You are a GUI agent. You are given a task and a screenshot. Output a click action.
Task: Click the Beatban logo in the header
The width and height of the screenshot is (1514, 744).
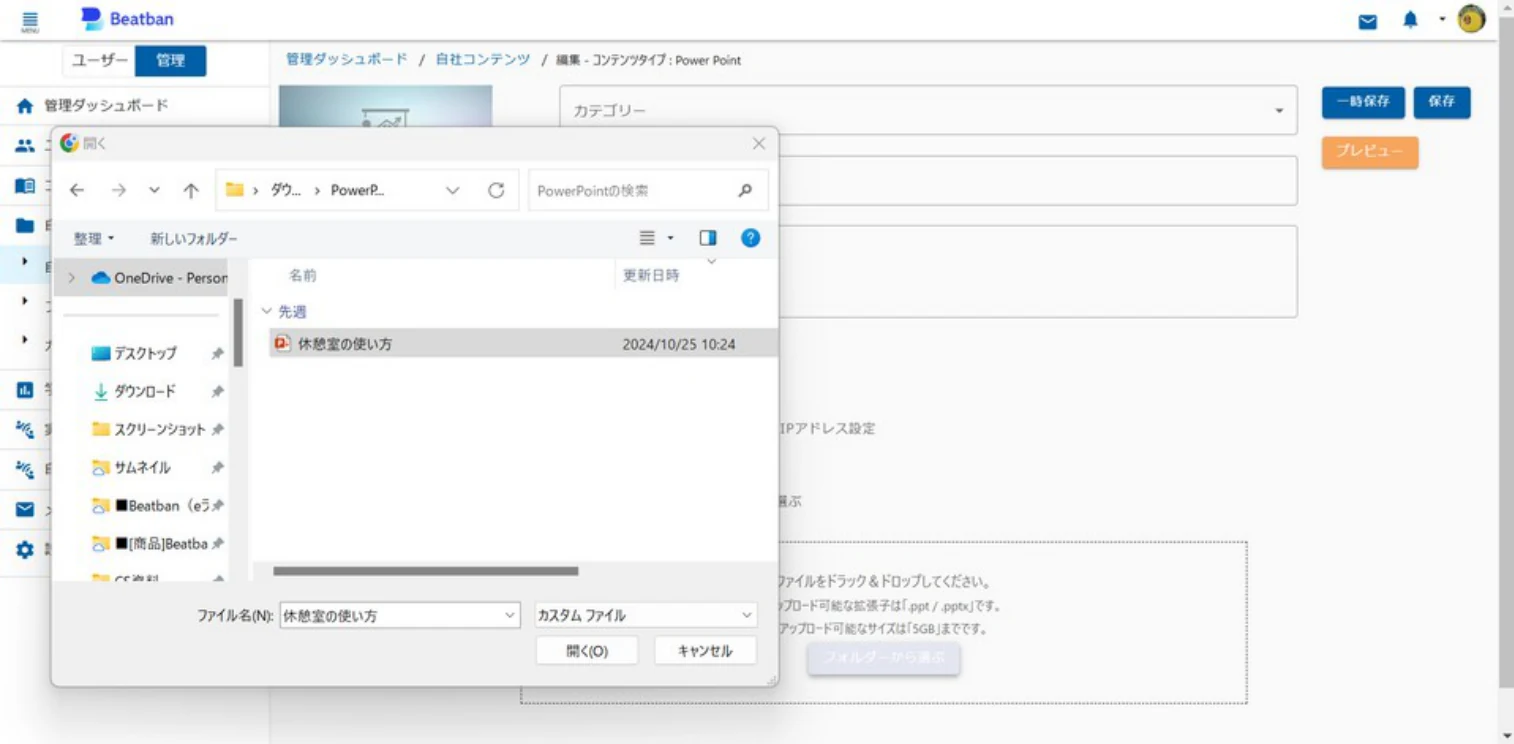pyautogui.click(x=126, y=19)
